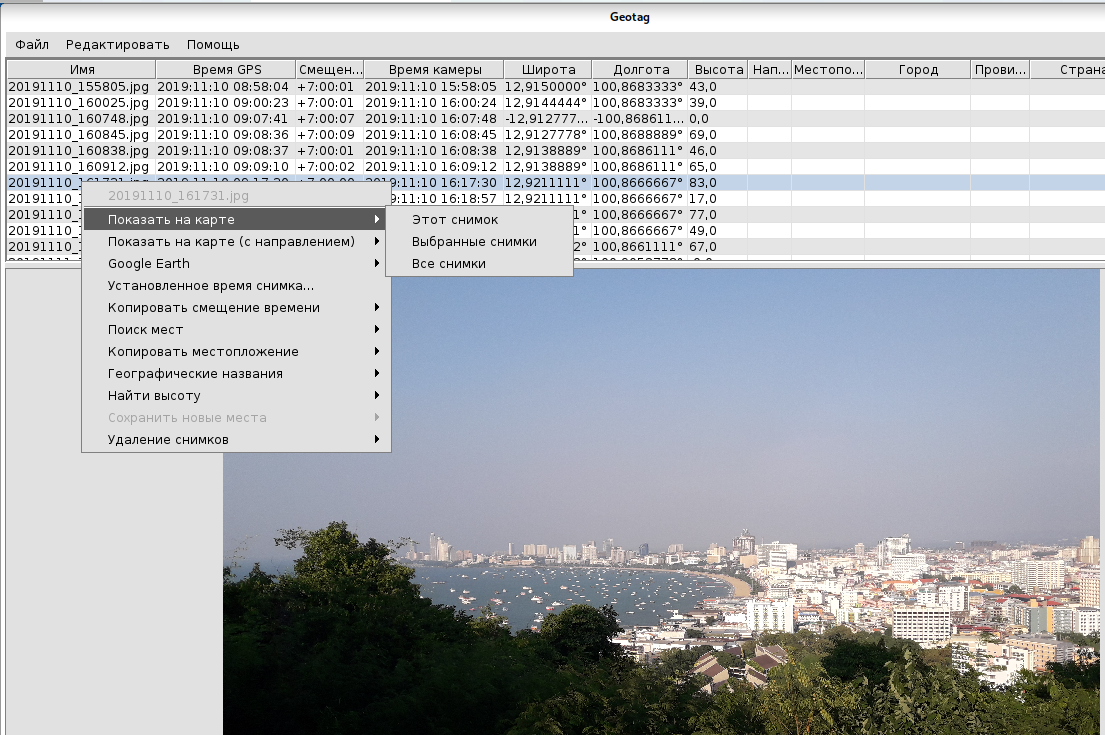Sort by the 'Имя' column header

click(x=82, y=70)
